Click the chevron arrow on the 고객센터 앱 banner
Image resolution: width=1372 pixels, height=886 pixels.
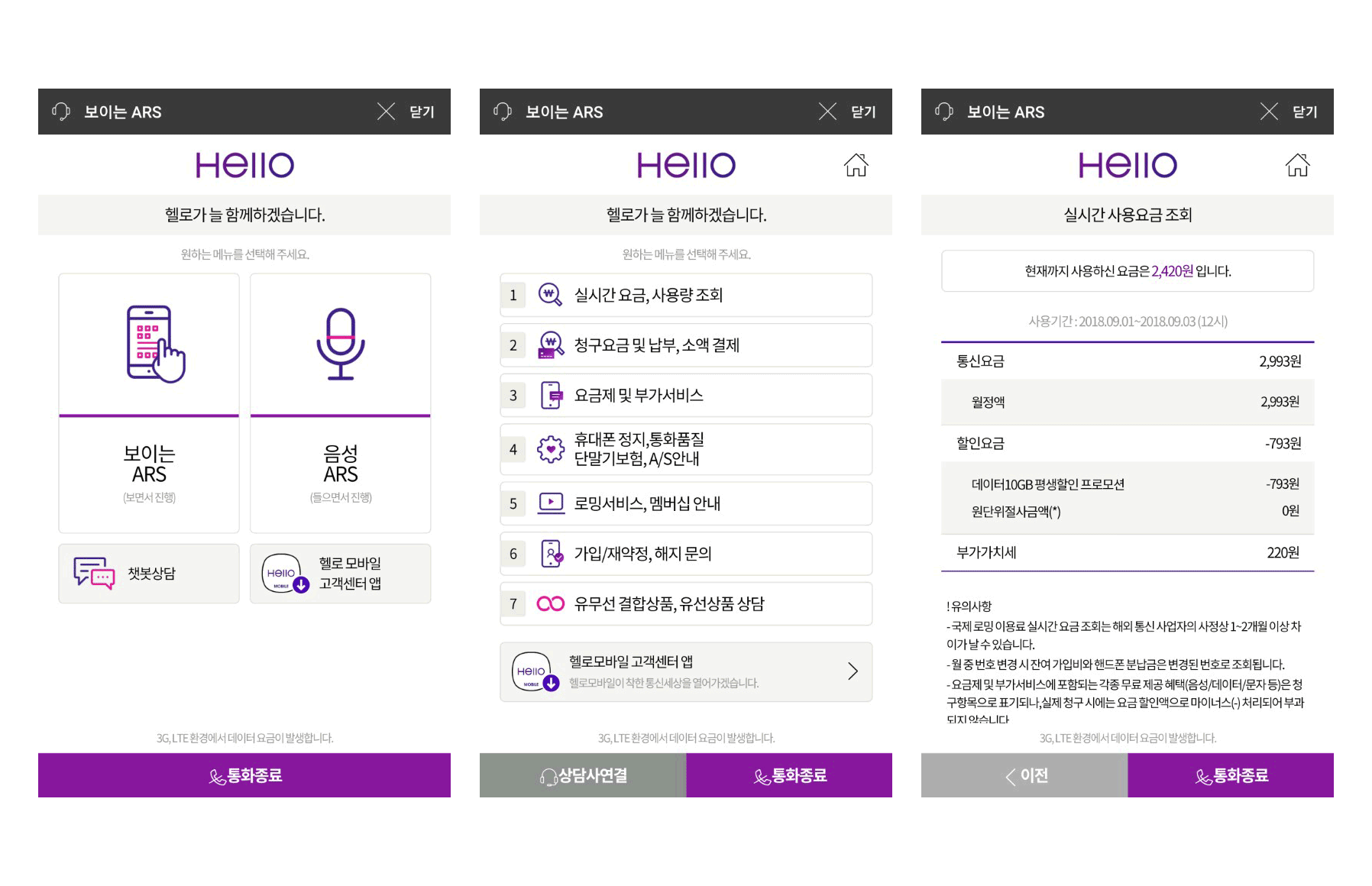point(853,671)
